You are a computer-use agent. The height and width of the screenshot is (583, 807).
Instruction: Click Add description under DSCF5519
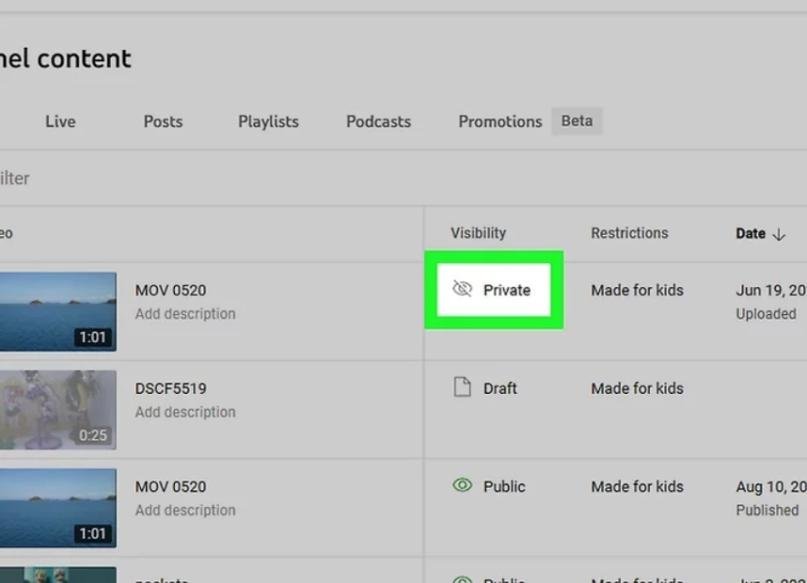pos(185,412)
